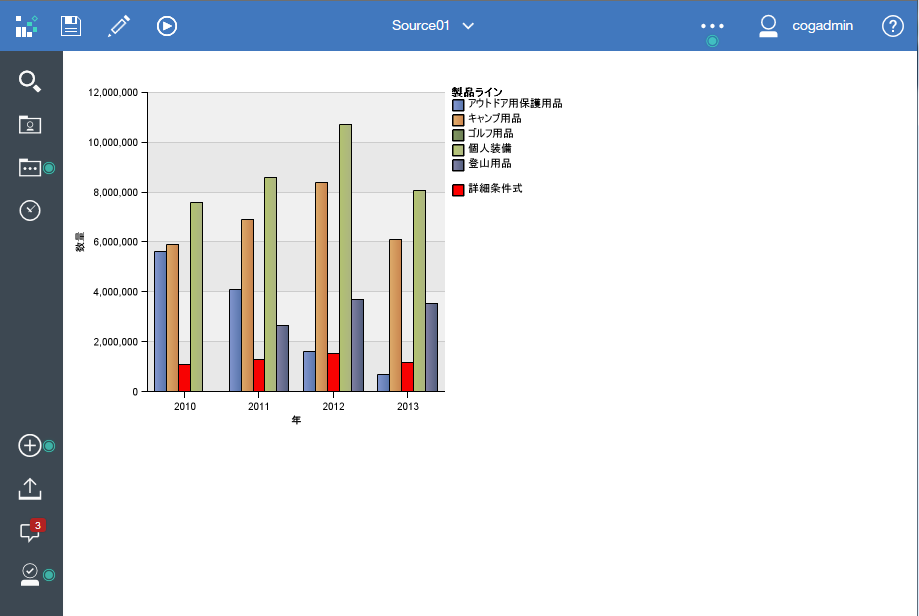
Task: Click the Upload files arrow icon
Action: [30, 489]
